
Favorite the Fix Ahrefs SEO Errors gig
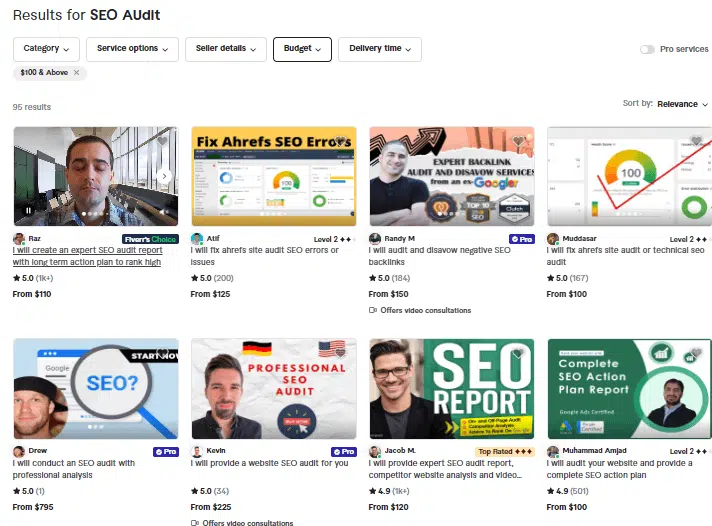pos(340,141)
